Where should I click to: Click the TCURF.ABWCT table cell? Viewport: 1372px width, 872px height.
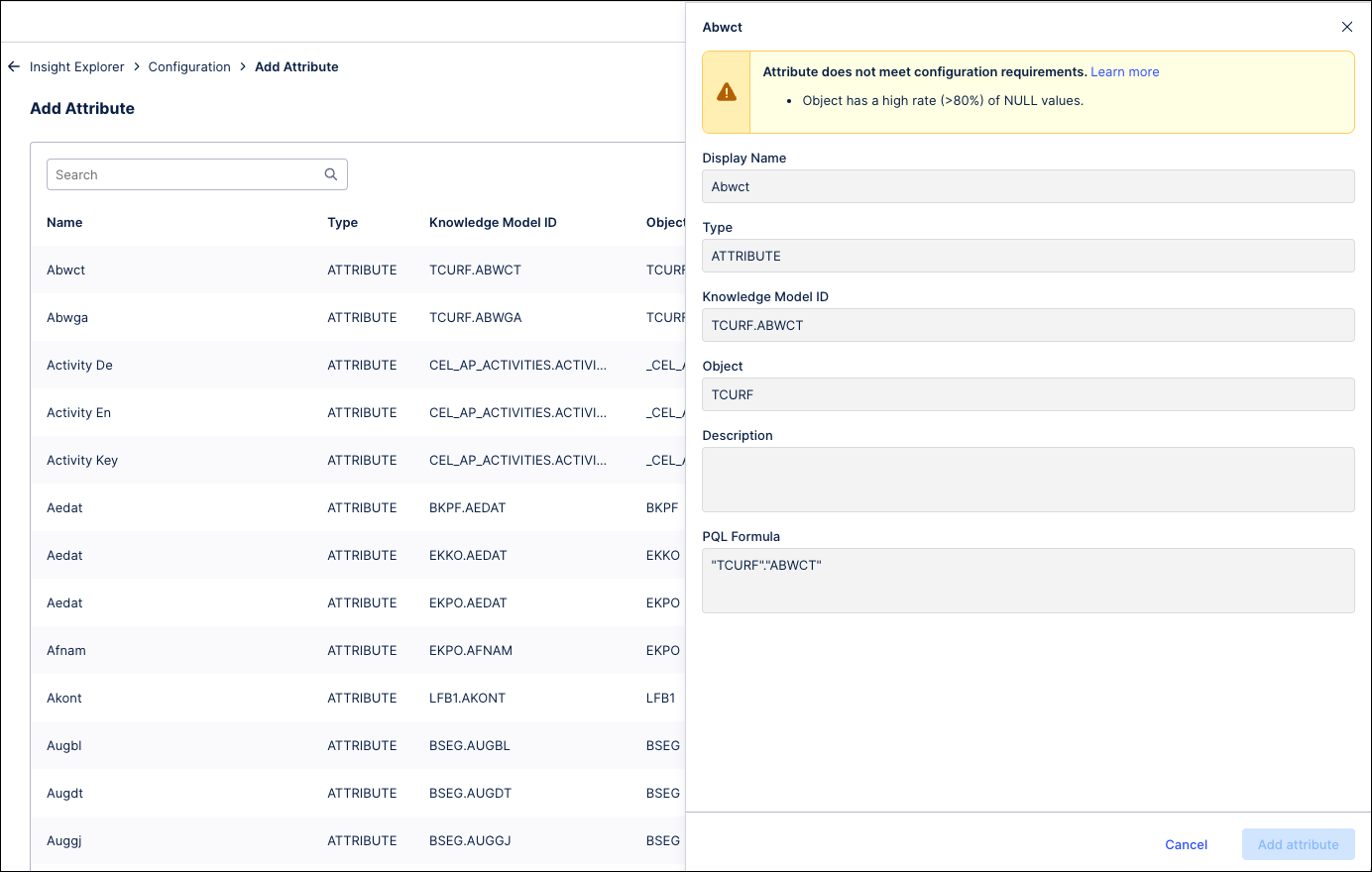[x=475, y=270]
